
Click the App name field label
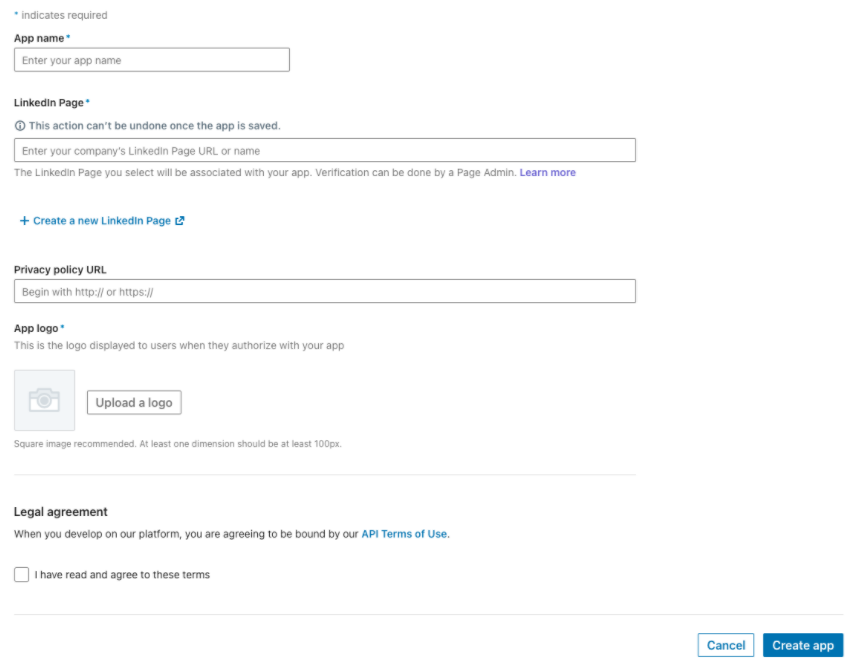(x=39, y=38)
